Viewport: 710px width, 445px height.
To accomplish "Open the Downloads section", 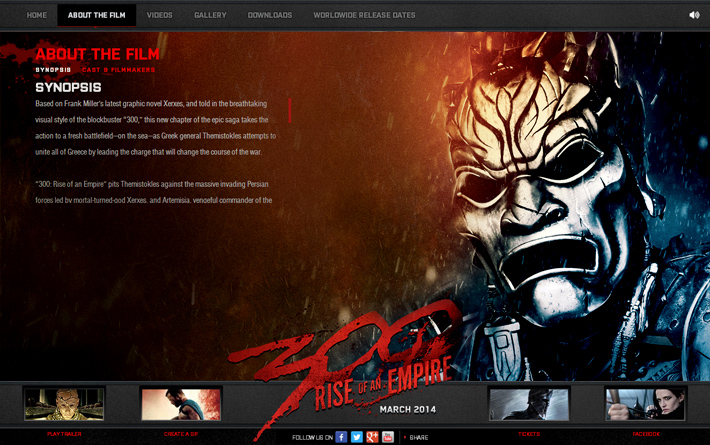I will click(x=270, y=15).
